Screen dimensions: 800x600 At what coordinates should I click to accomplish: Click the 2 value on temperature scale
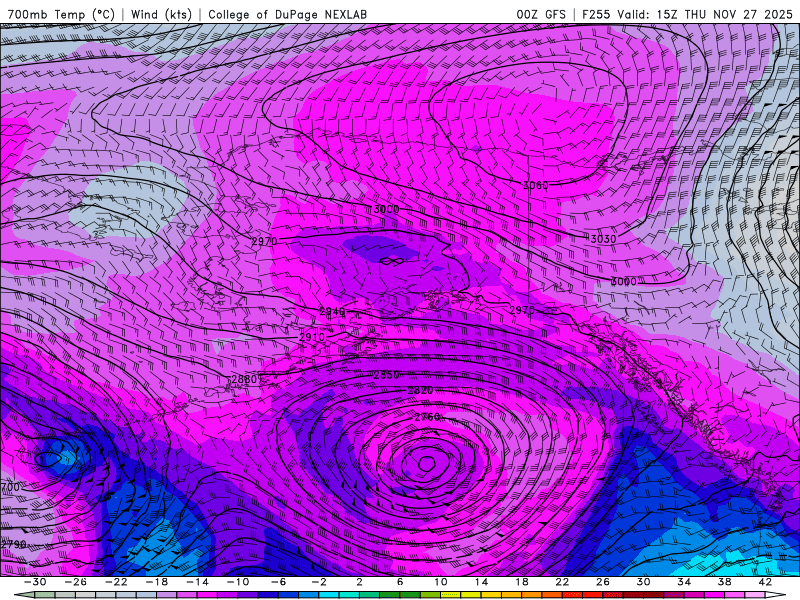point(359,582)
